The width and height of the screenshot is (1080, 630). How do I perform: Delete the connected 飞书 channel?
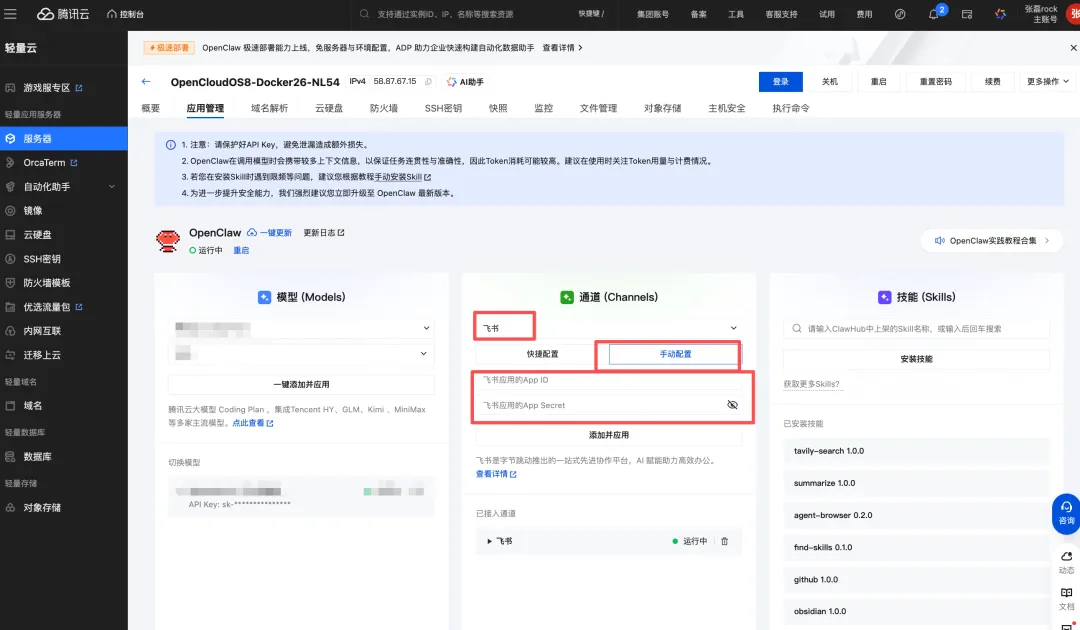pos(724,541)
